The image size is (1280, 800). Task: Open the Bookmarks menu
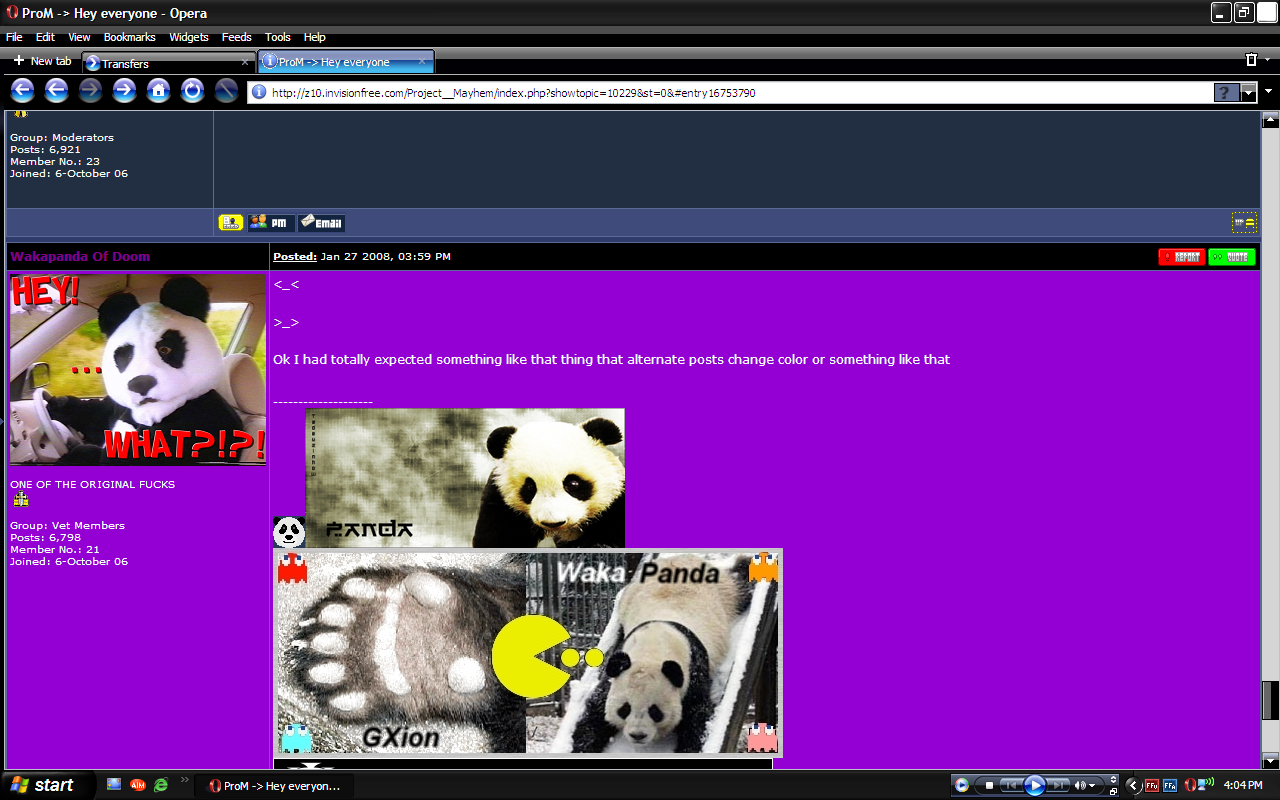click(x=129, y=37)
